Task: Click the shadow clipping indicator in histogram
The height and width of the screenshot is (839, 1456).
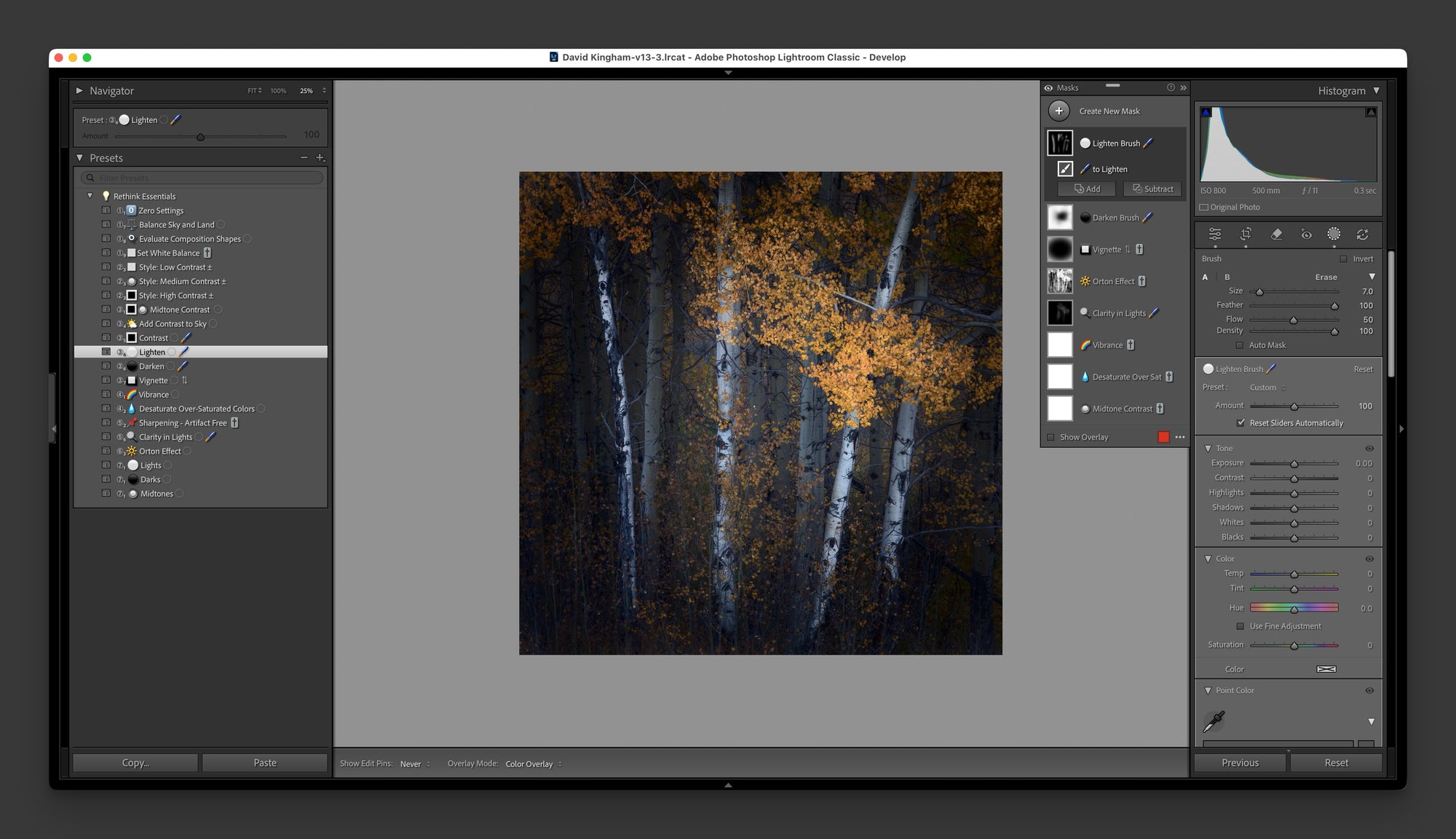Action: 1206,112
